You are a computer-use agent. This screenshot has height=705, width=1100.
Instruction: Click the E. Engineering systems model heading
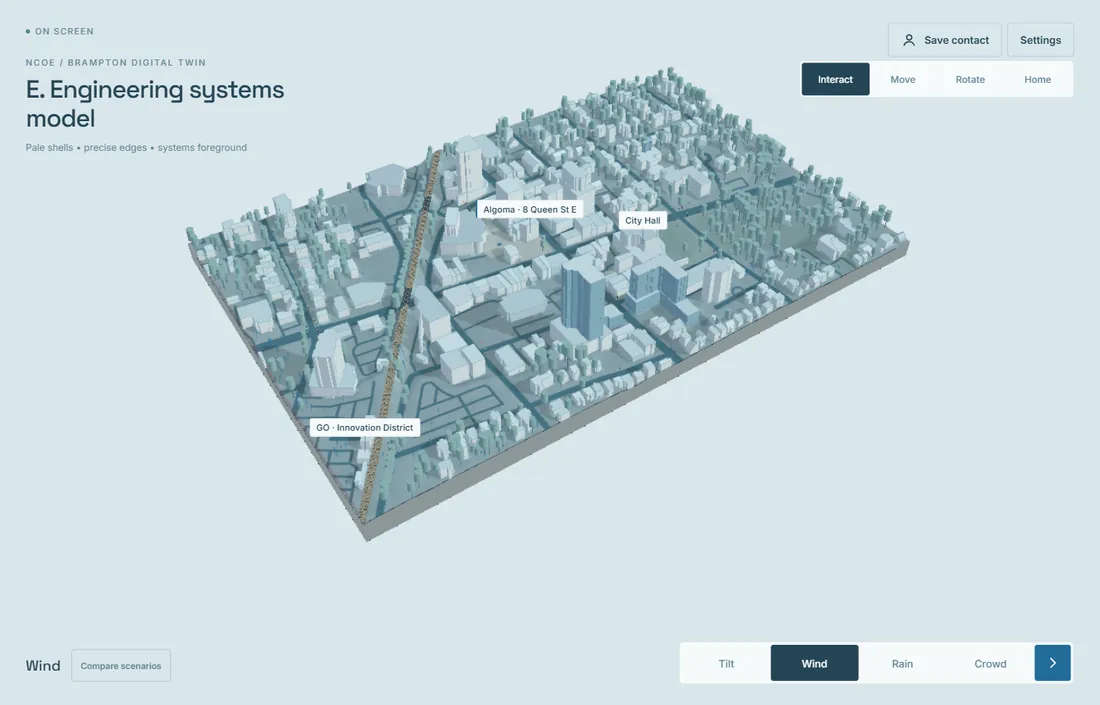pos(155,104)
